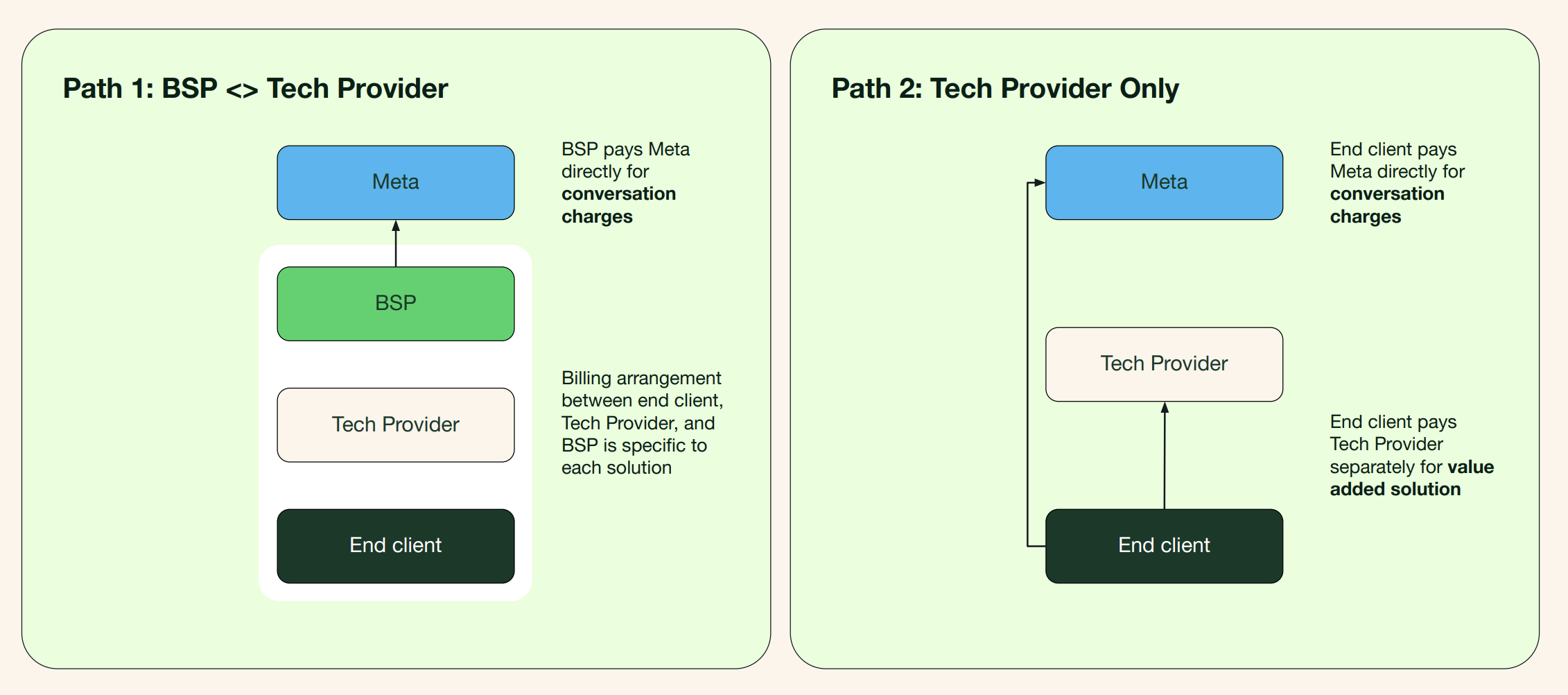Click the Path 1 BSP <> Tech Provider heading
Image resolution: width=1568 pixels, height=695 pixels.
click(255, 89)
